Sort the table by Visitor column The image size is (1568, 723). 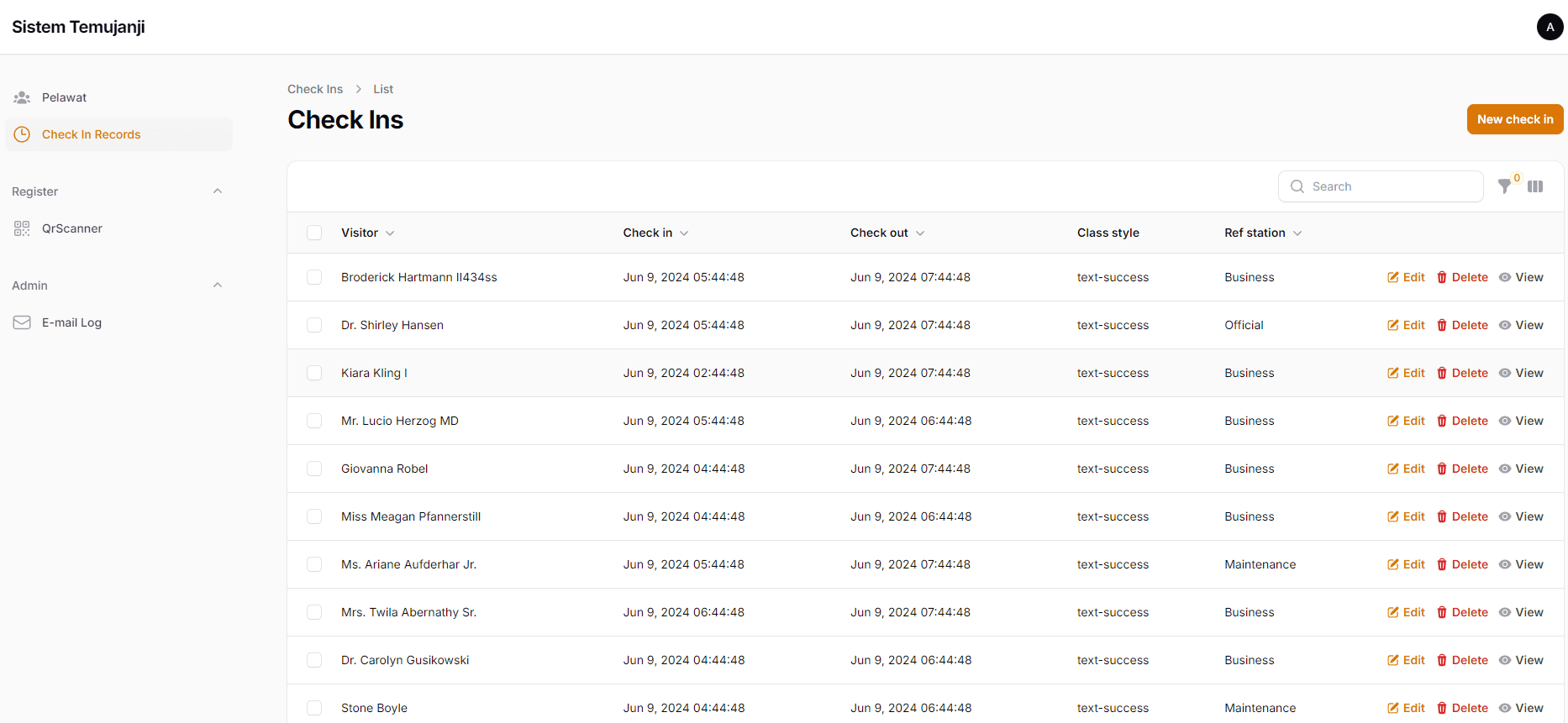pyautogui.click(x=368, y=233)
